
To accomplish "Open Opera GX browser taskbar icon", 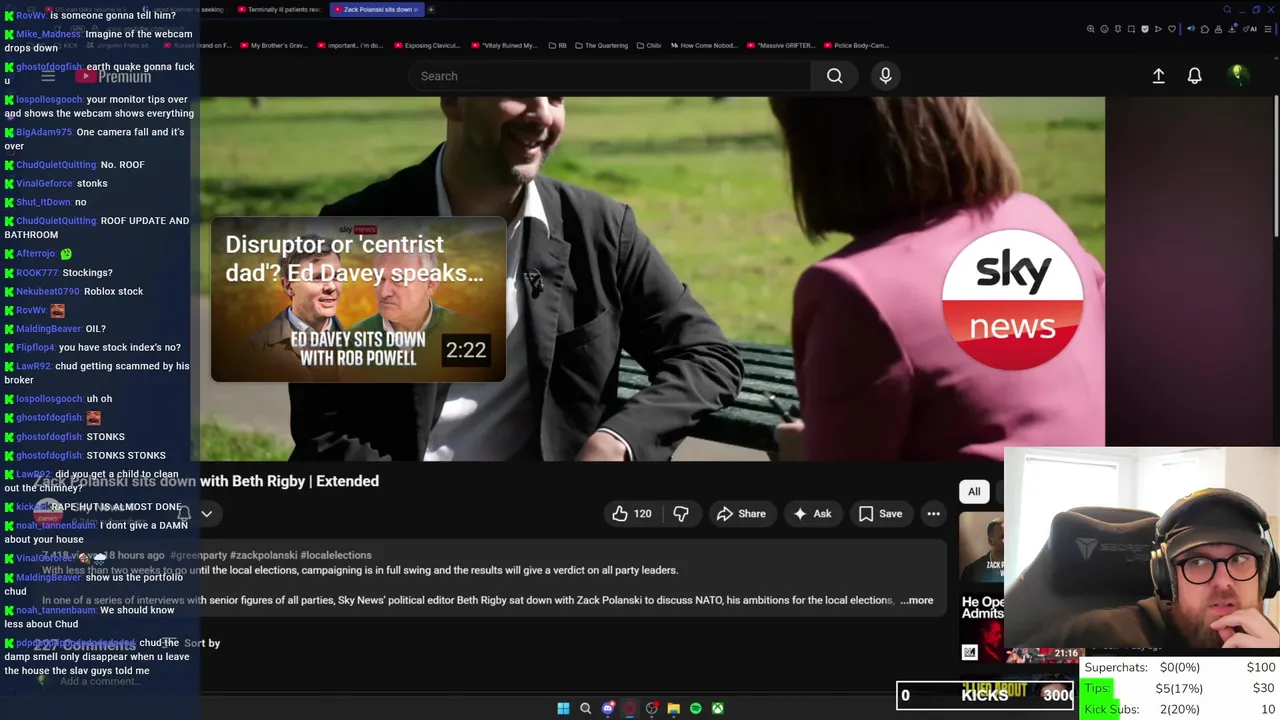I will (629, 708).
